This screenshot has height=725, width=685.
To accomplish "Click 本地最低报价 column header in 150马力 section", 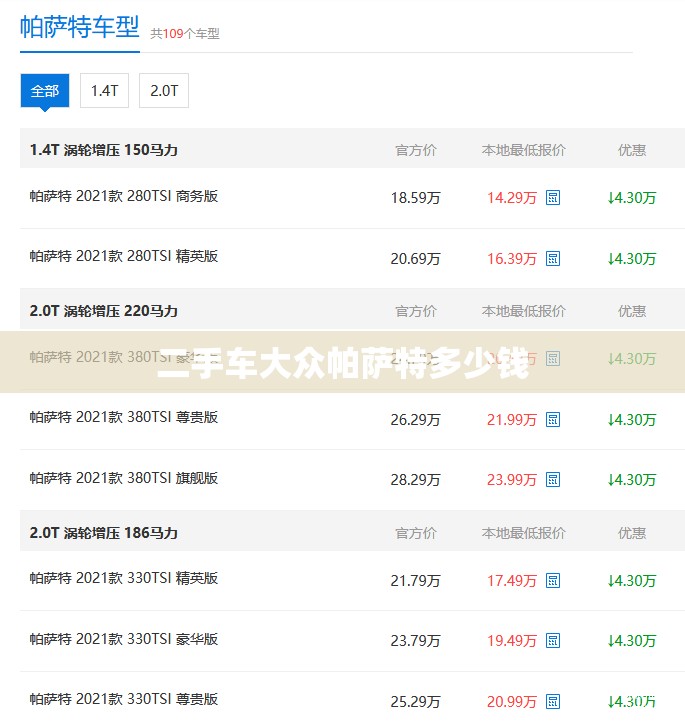I will coord(524,150).
